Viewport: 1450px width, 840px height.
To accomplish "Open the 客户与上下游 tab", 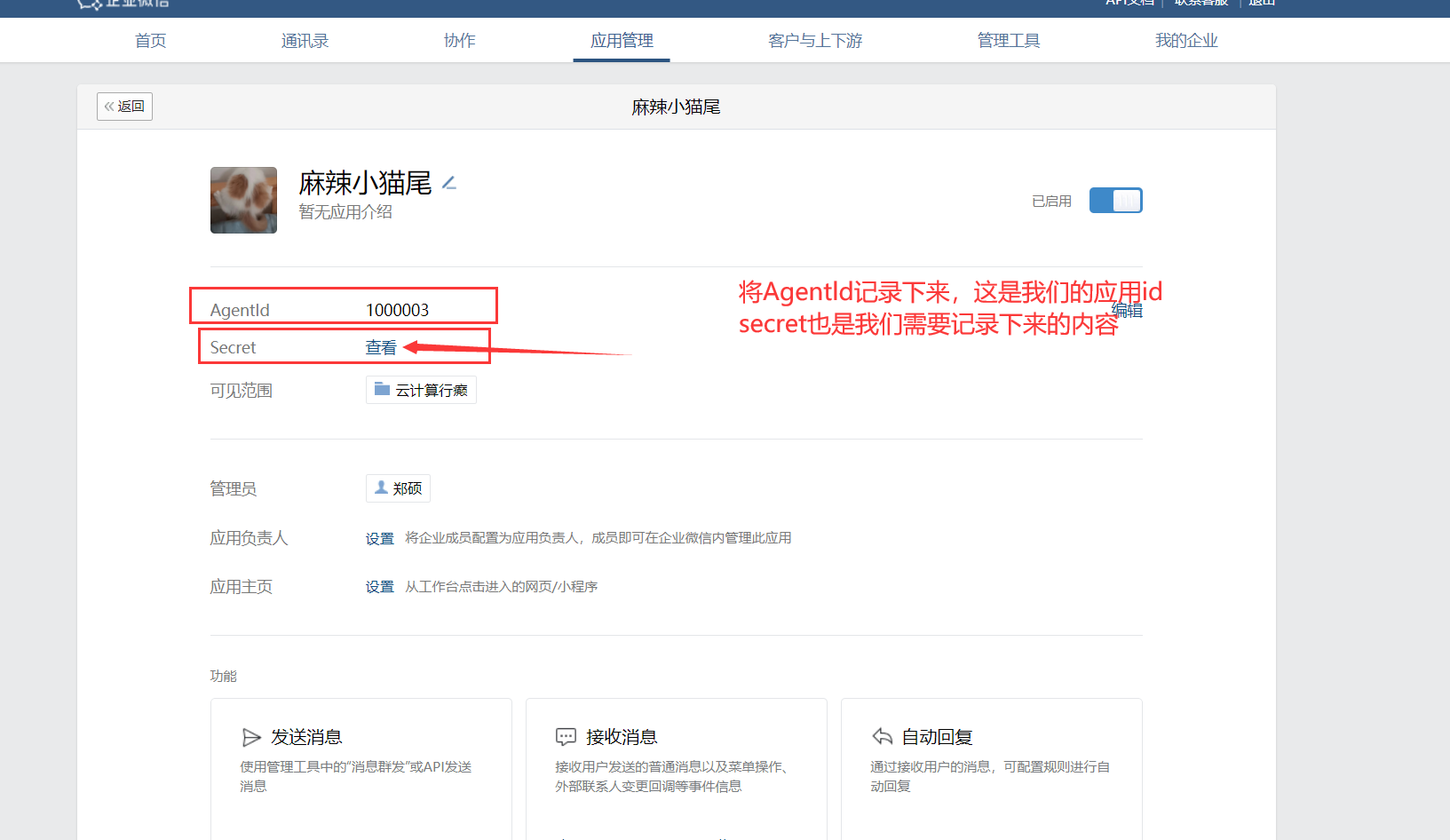I will pos(815,41).
